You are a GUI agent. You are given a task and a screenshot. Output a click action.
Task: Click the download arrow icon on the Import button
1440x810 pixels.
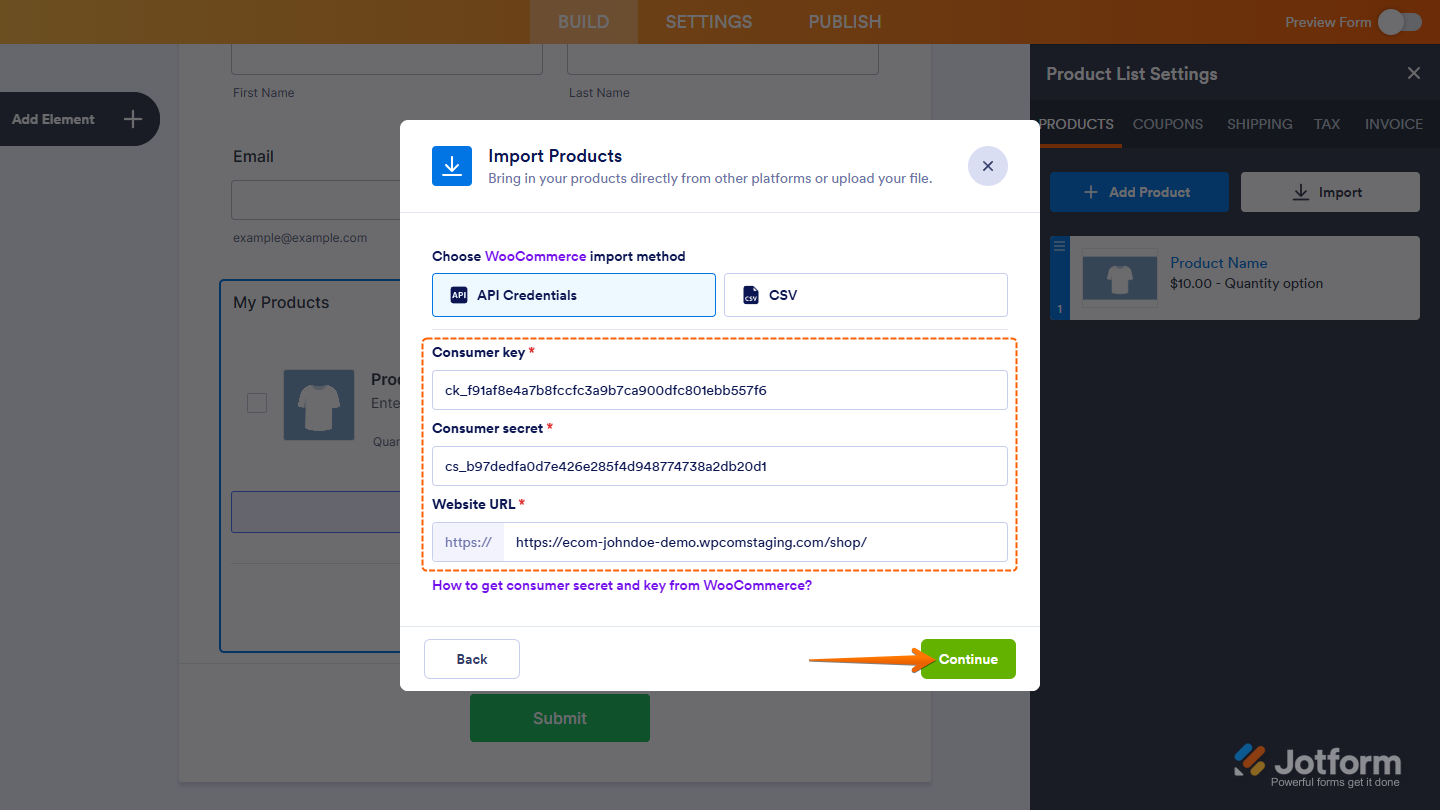1300,191
